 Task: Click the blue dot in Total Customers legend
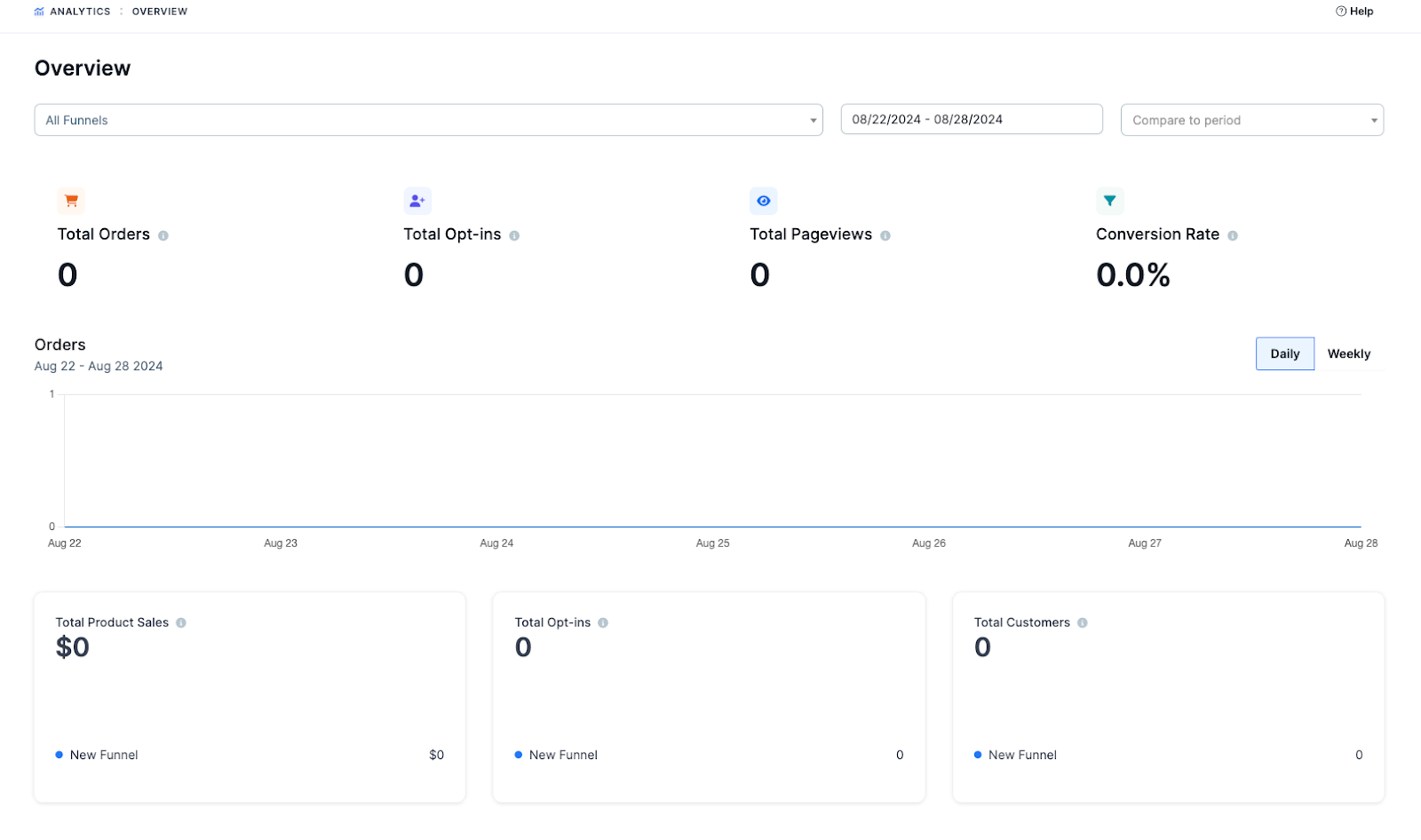pyautogui.click(x=978, y=755)
